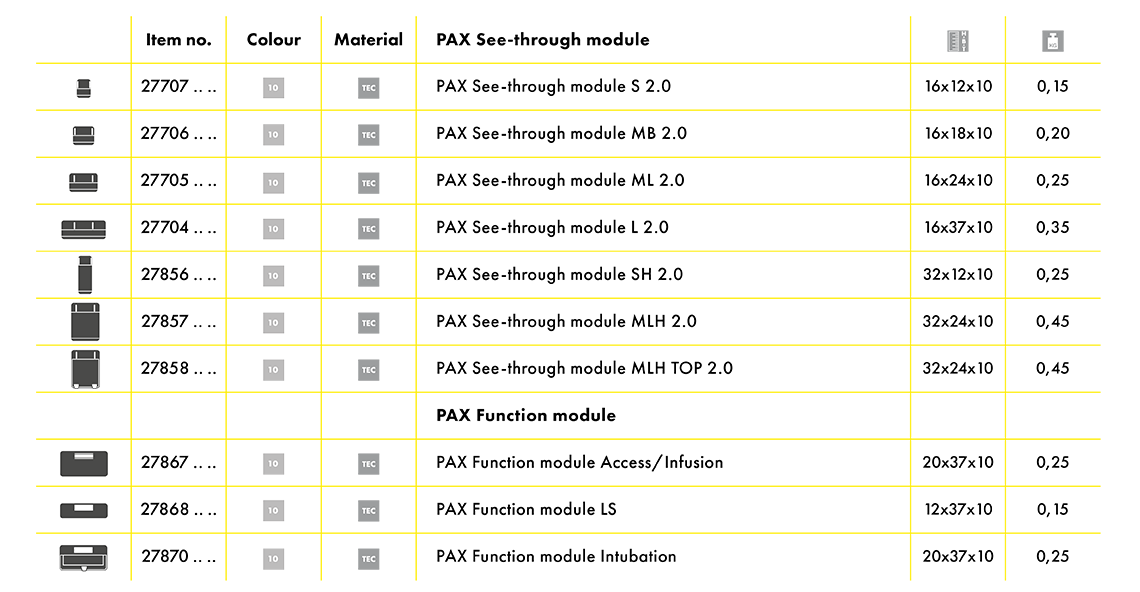The width and height of the screenshot is (1140, 592).
Task: Select the module S 2.0 product thumbnail
Action: click(84, 88)
